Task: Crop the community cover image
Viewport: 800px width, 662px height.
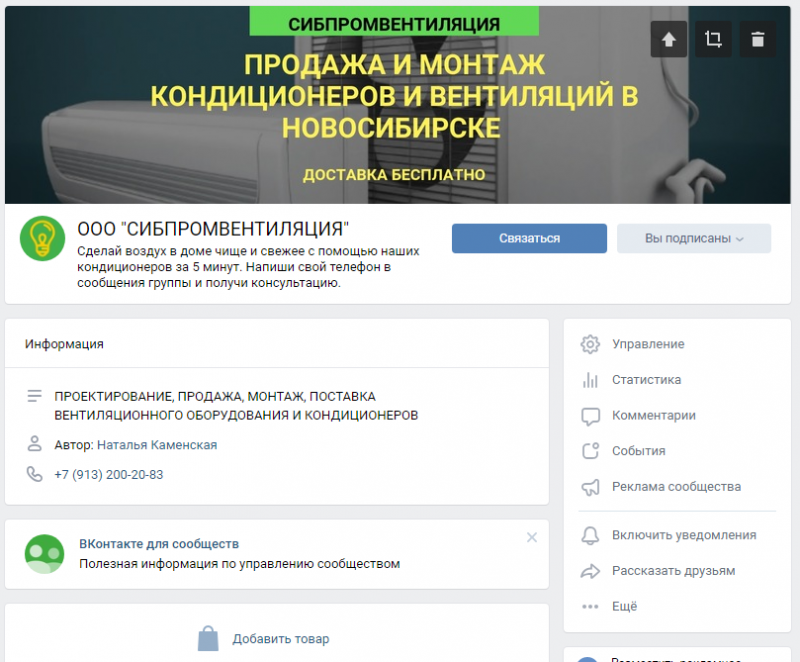Action: coord(713,39)
